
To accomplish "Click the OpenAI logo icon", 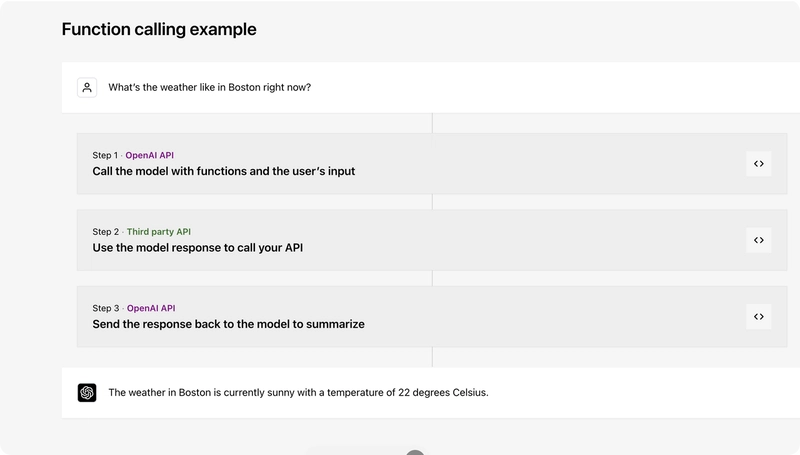I will pos(87,392).
